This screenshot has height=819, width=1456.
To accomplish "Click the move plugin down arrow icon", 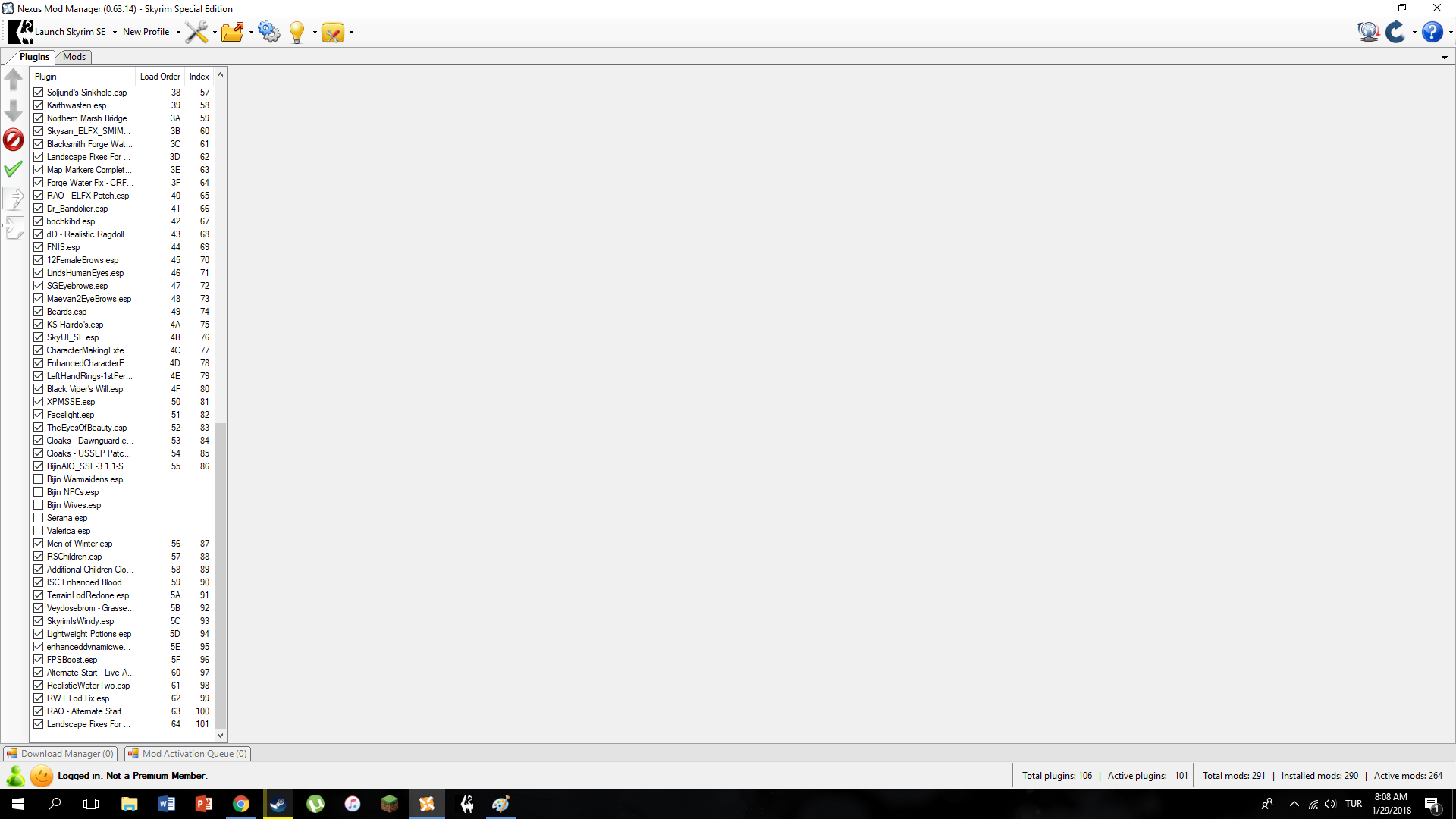I will pyautogui.click(x=14, y=110).
